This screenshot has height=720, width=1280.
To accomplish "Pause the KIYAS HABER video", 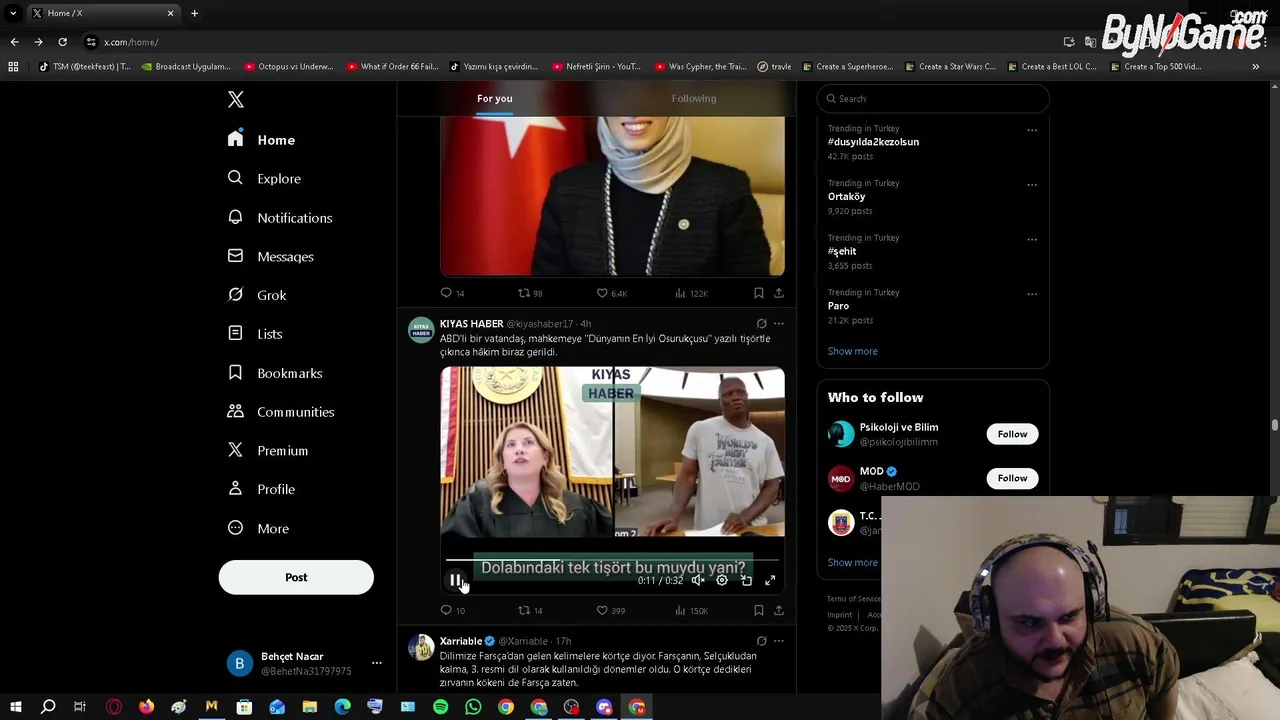I will tap(455, 580).
